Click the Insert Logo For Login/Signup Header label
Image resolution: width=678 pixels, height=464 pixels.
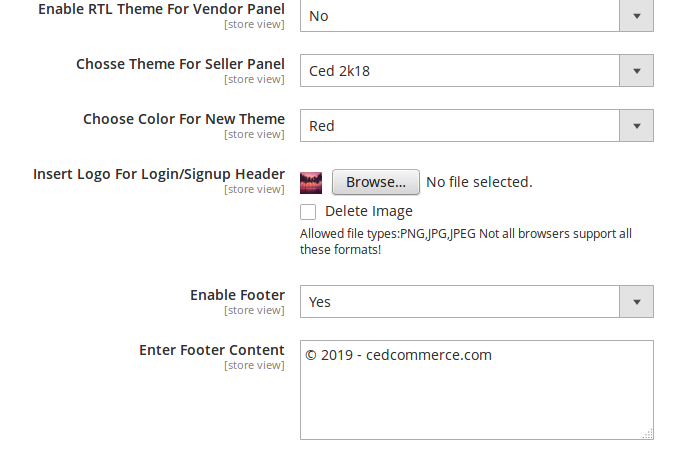159,174
